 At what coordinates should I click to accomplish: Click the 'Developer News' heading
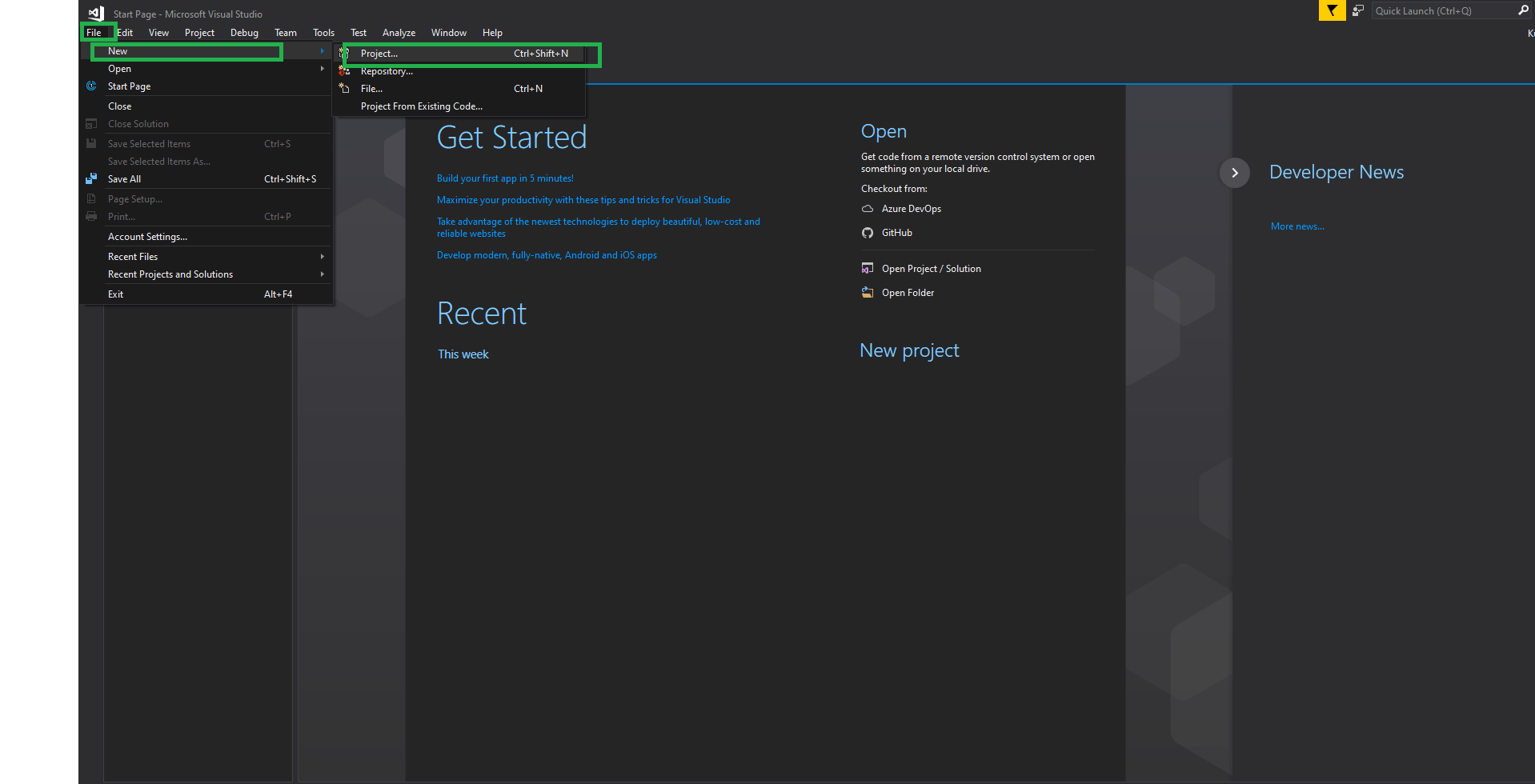[1337, 172]
